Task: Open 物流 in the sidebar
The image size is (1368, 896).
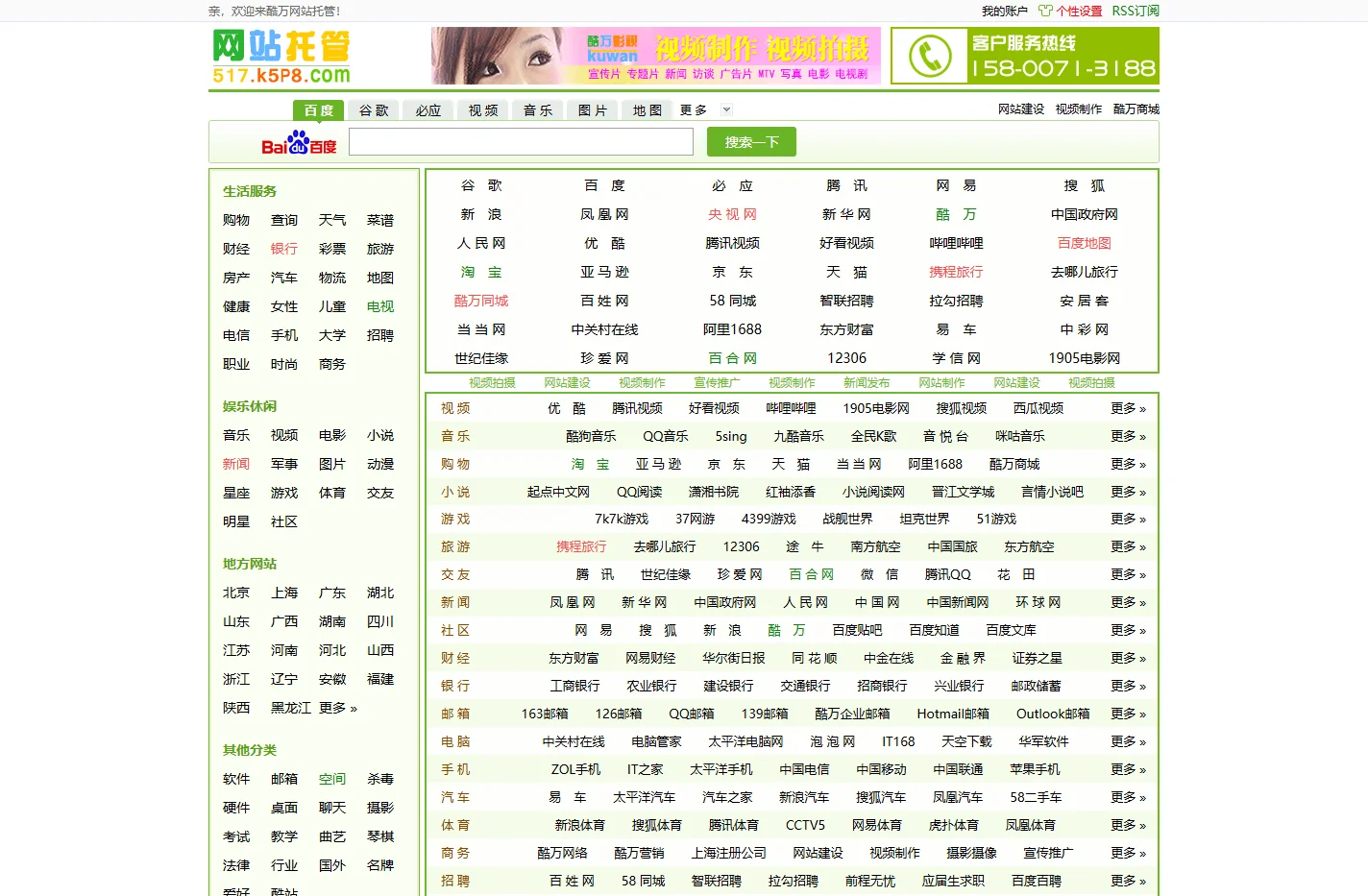Action: 332,278
